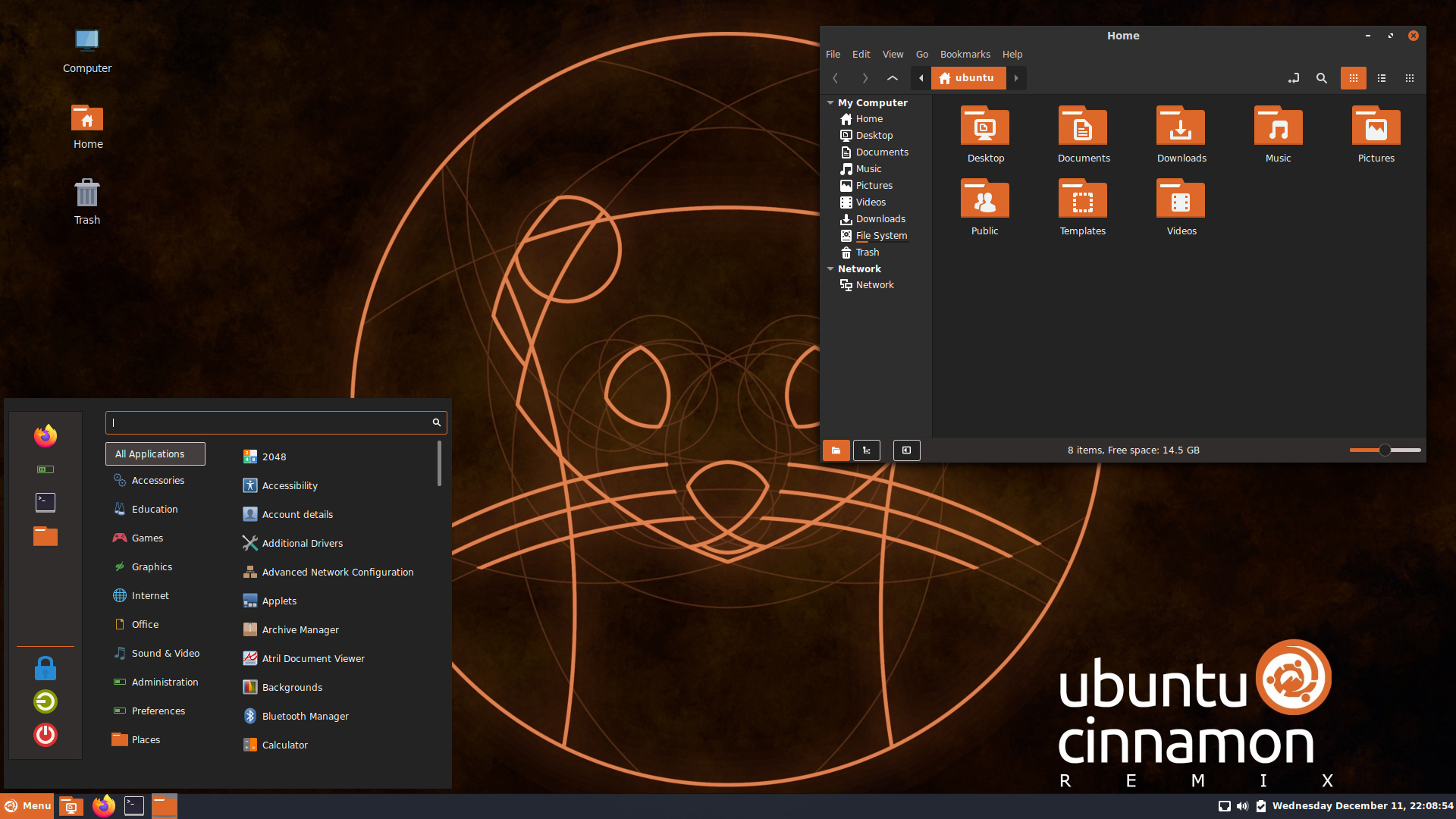Log out using the green icon

45,701
